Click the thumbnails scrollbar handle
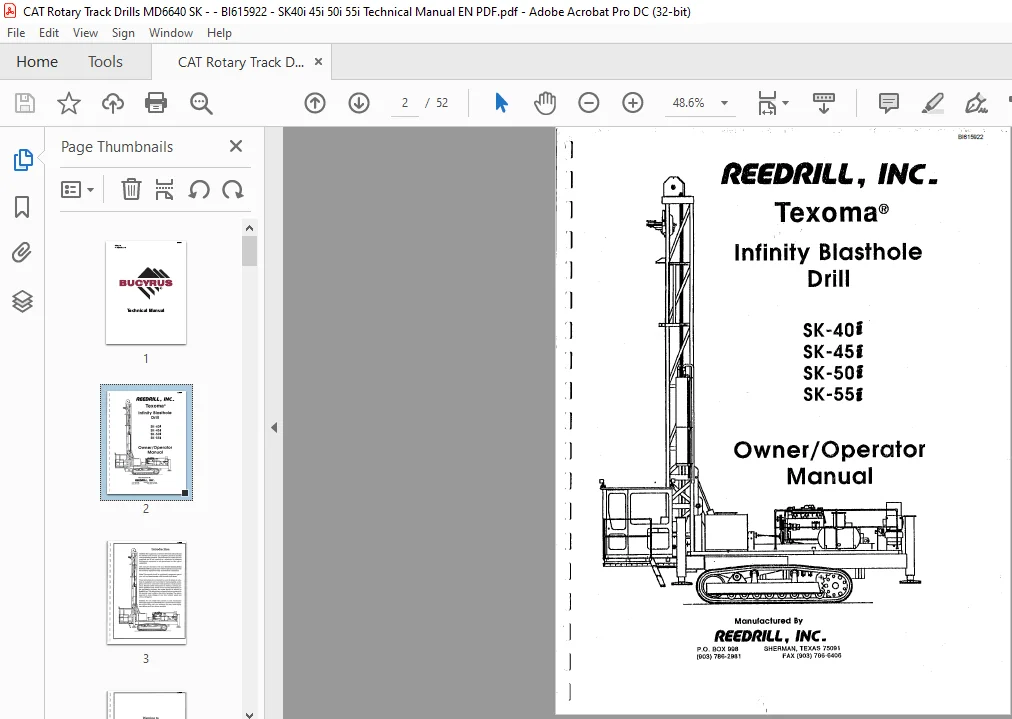This screenshot has width=1012, height=719. [x=250, y=251]
